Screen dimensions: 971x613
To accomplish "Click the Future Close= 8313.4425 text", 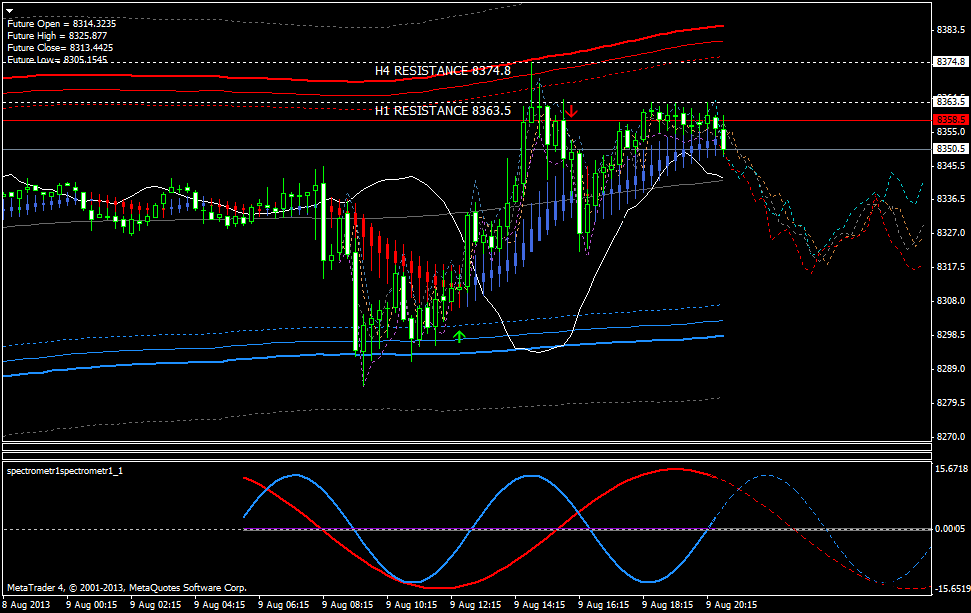I will coord(60,48).
